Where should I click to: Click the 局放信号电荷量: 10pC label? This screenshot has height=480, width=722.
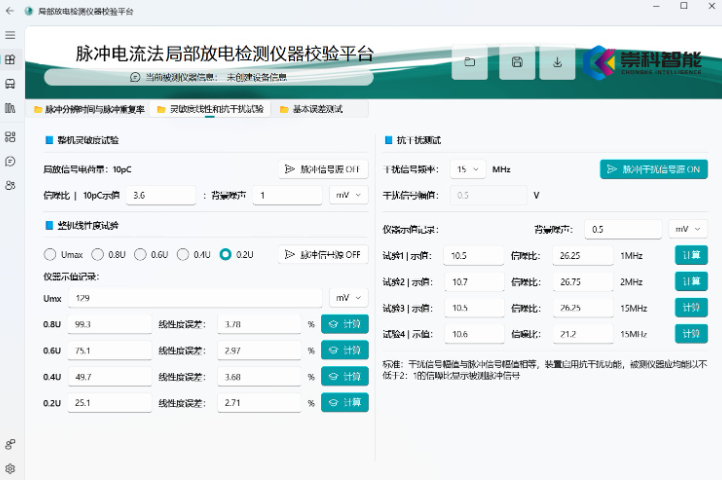tap(87, 170)
